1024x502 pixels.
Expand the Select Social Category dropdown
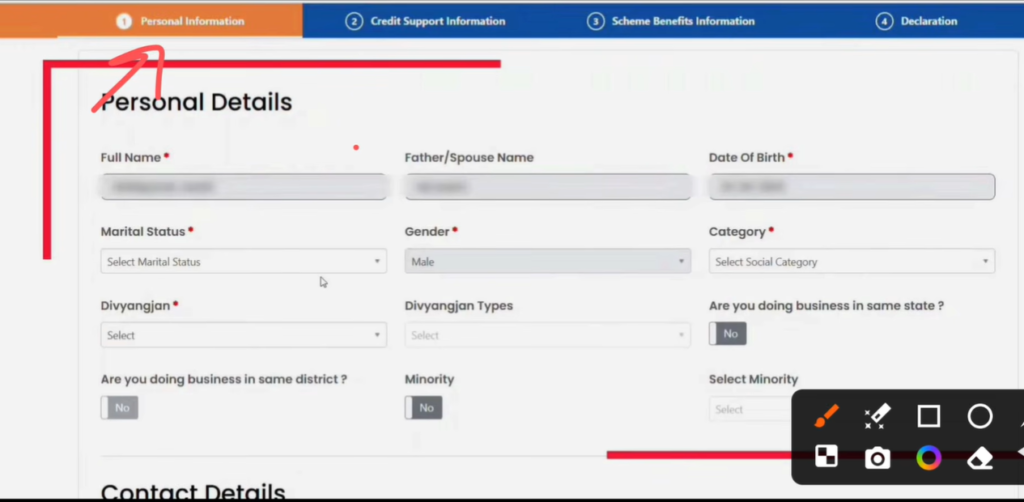click(x=852, y=261)
